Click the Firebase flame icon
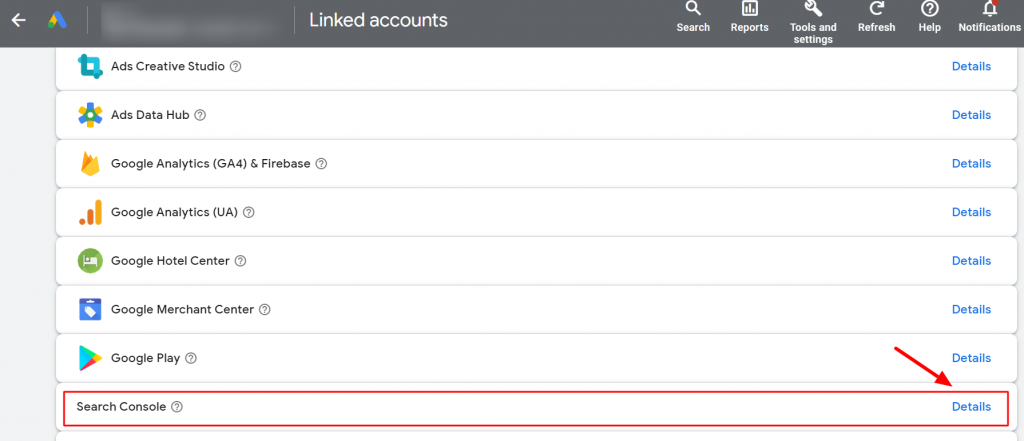1024x441 pixels. [x=90, y=163]
